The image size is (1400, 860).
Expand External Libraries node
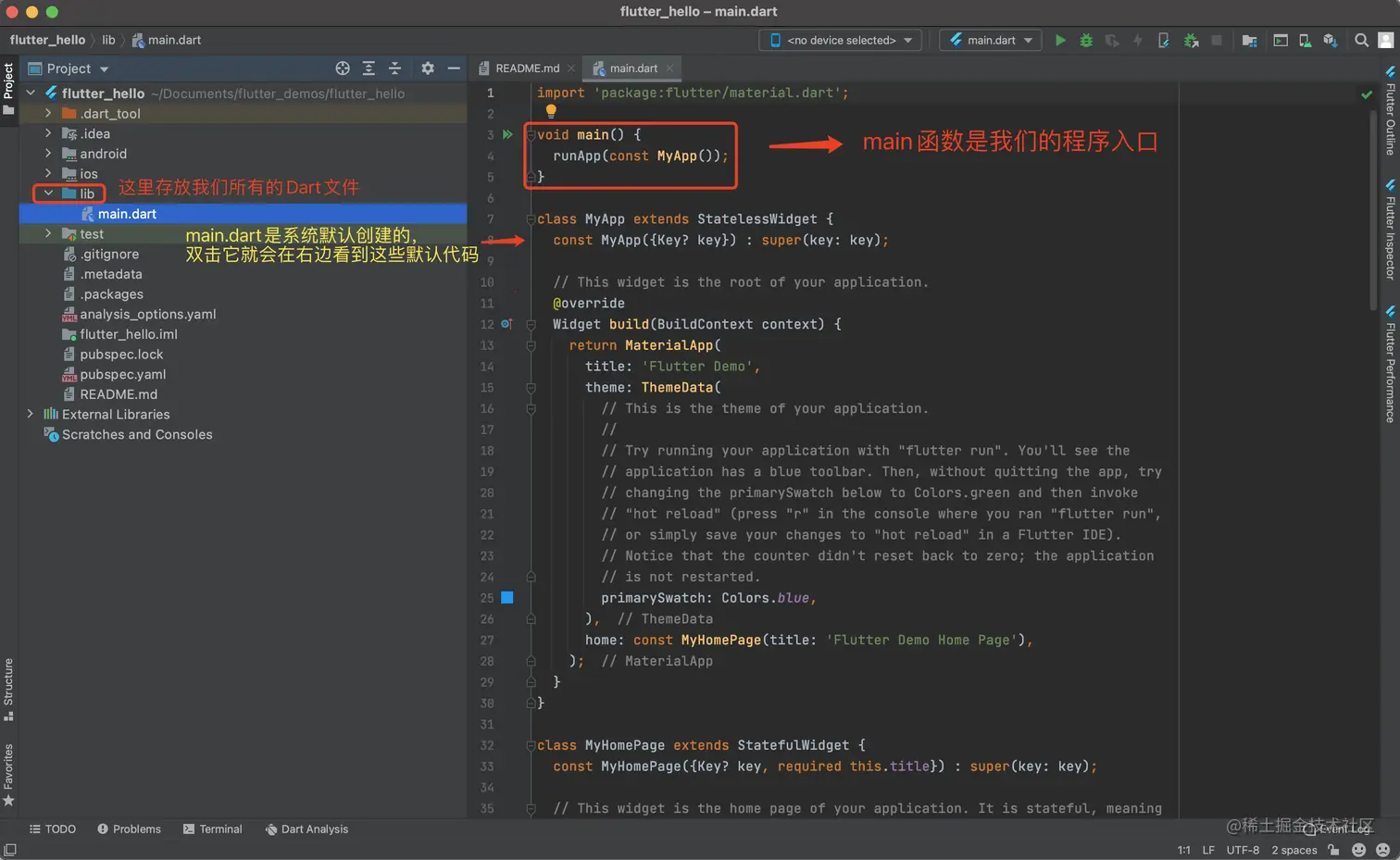(31, 414)
